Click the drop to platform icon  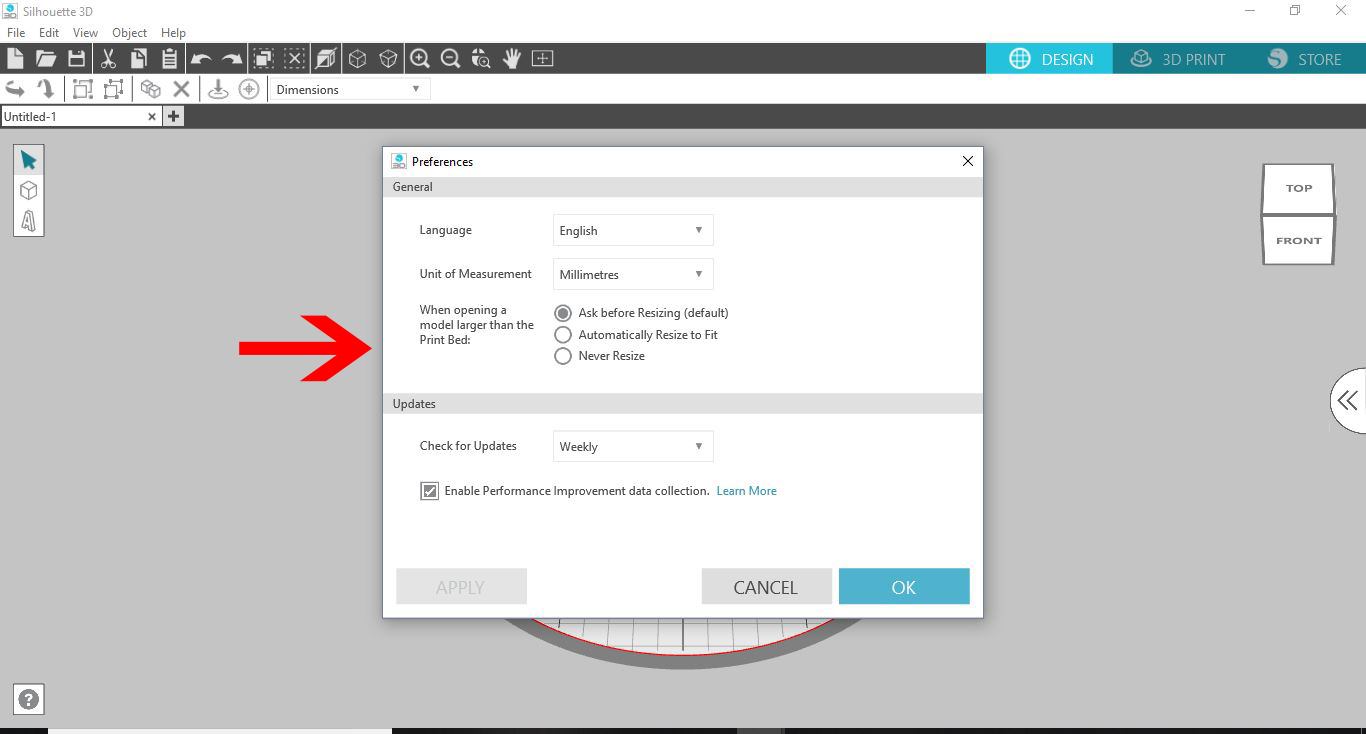click(218, 88)
